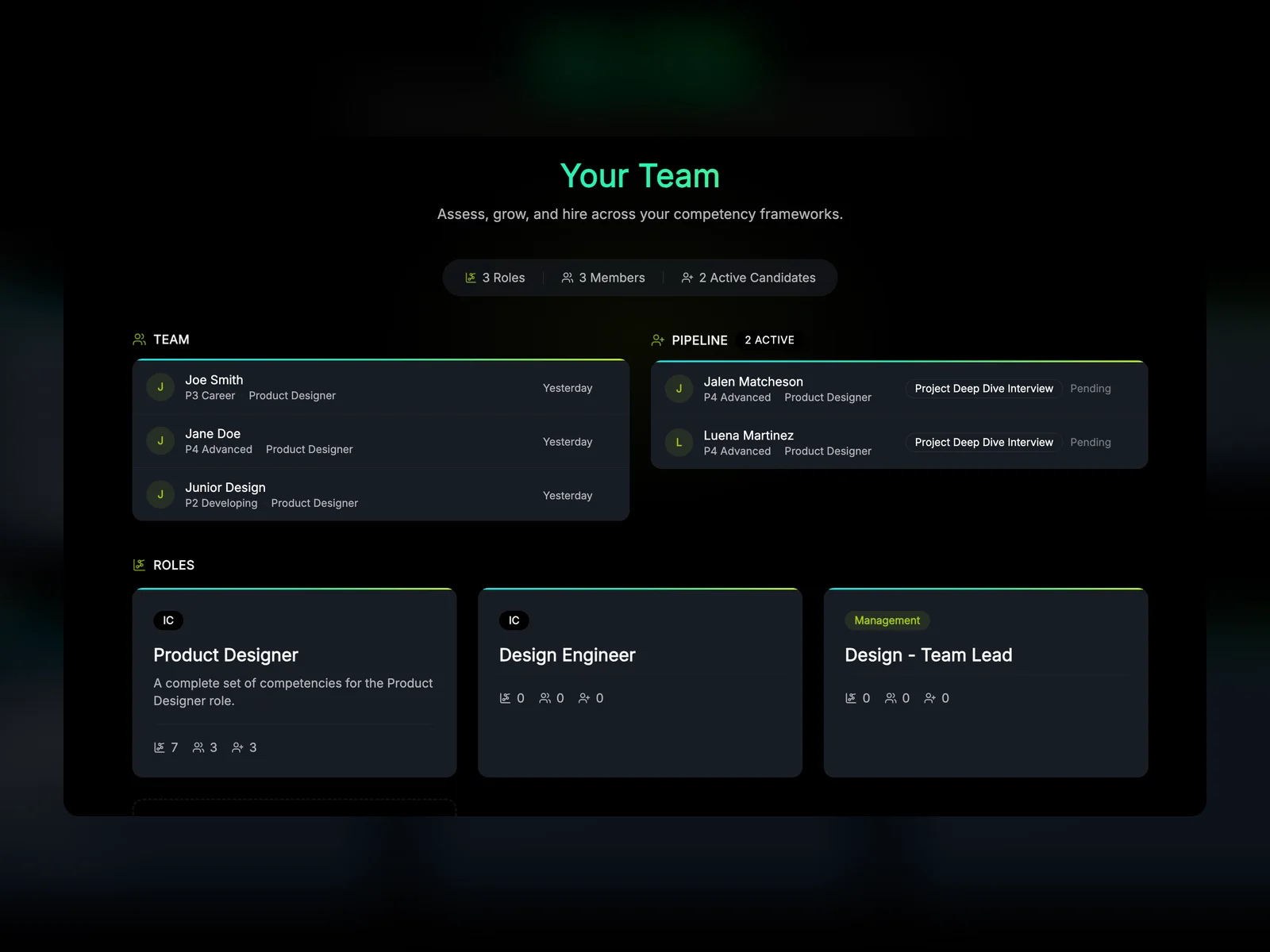1270x952 pixels.
Task: Click Pending status on Jalen Matcheson's row
Action: pos(1091,389)
